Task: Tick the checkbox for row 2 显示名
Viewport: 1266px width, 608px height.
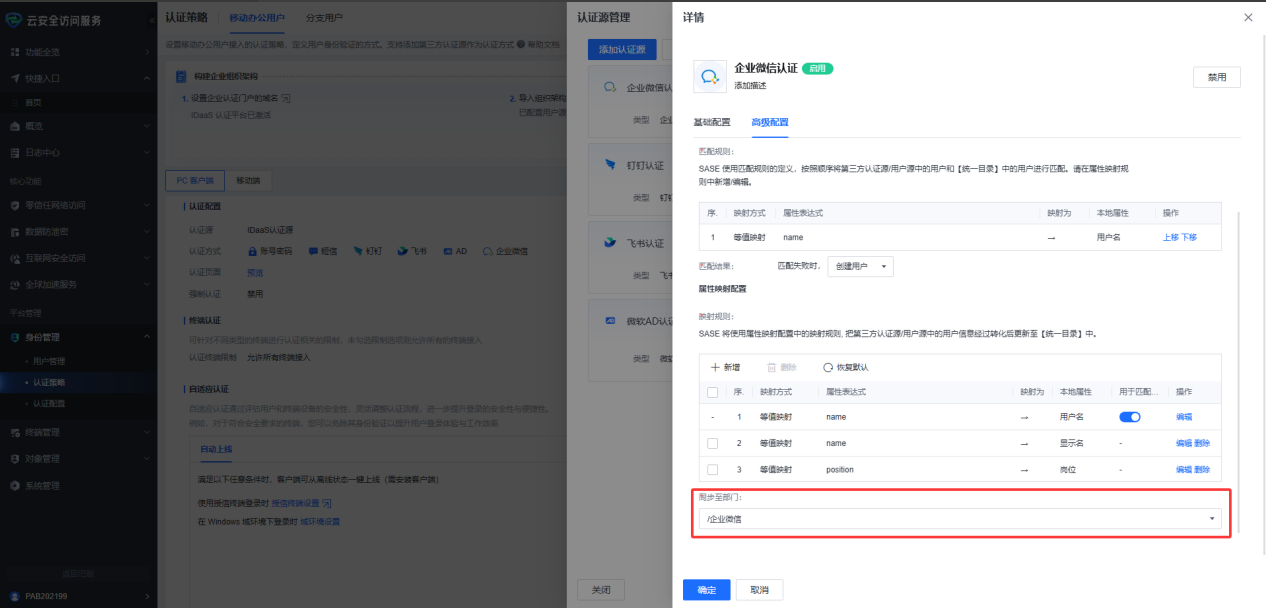Action: click(x=712, y=443)
